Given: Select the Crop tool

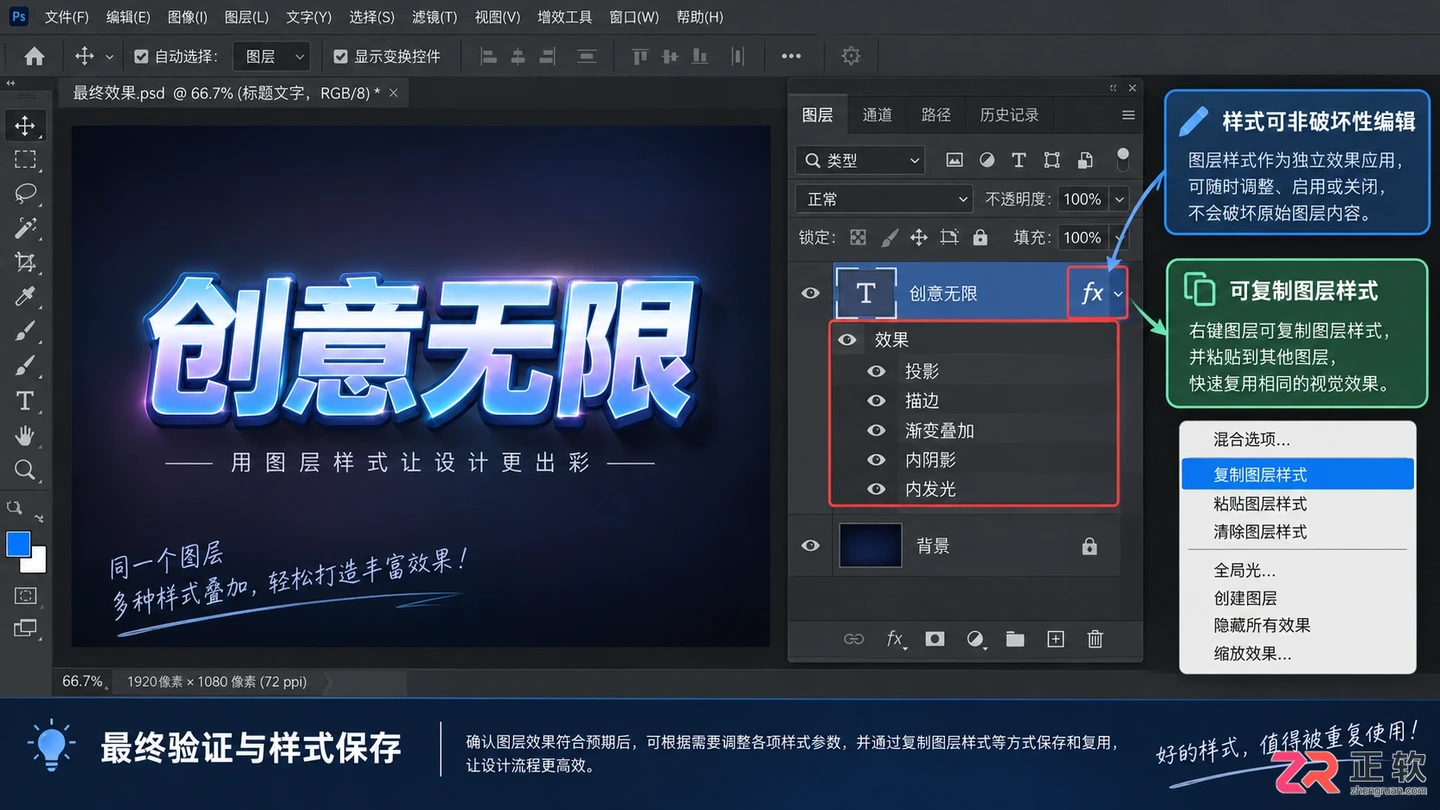Looking at the screenshot, I should [x=25, y=263].
